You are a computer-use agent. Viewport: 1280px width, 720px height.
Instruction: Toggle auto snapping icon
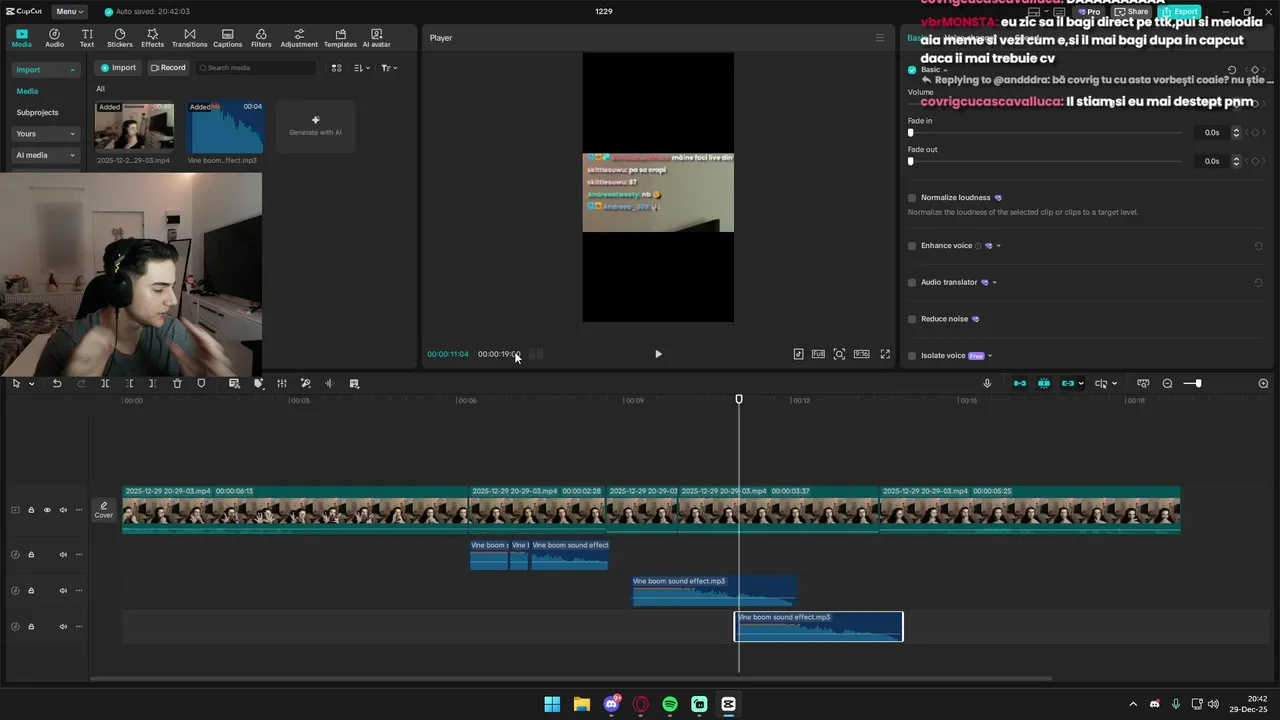(x=1043, y=384)
